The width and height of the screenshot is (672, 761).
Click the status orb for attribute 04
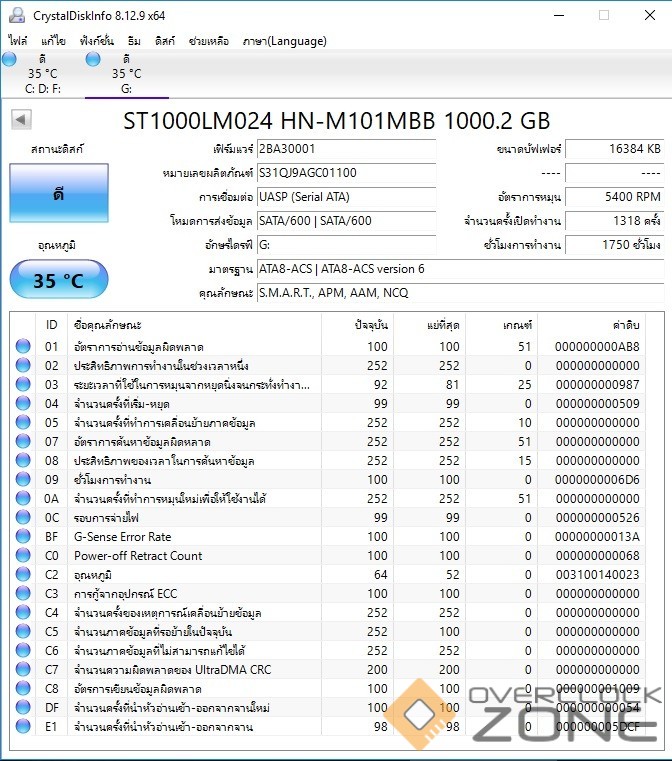23,403
